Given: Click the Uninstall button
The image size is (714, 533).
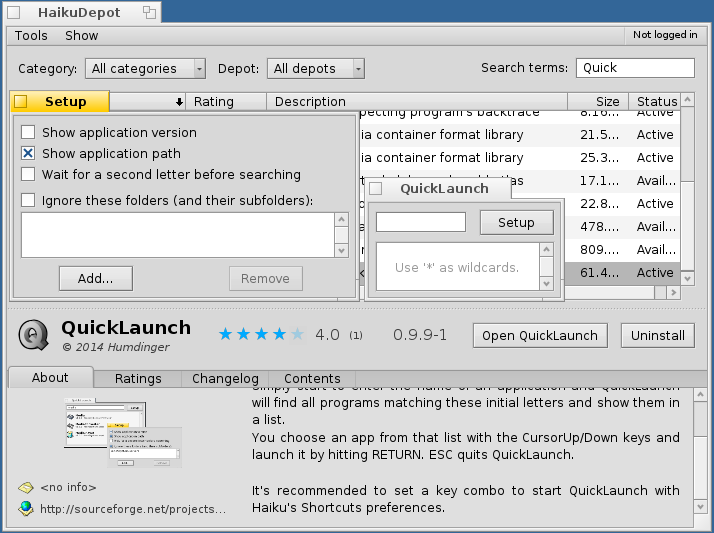Looking at the screenshot, I should tap(658, 335).
